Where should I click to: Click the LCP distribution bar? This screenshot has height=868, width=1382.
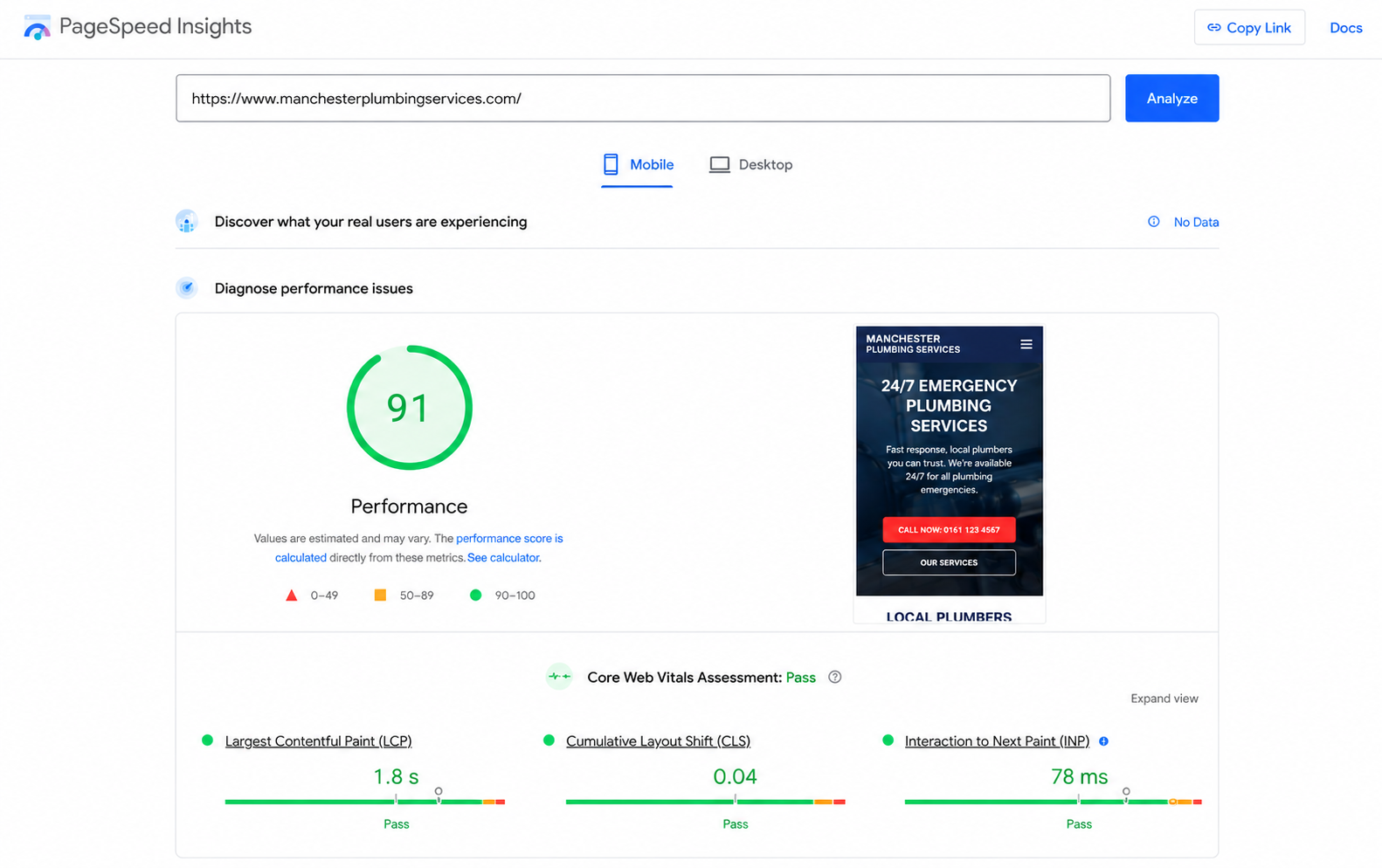(364, 802)
